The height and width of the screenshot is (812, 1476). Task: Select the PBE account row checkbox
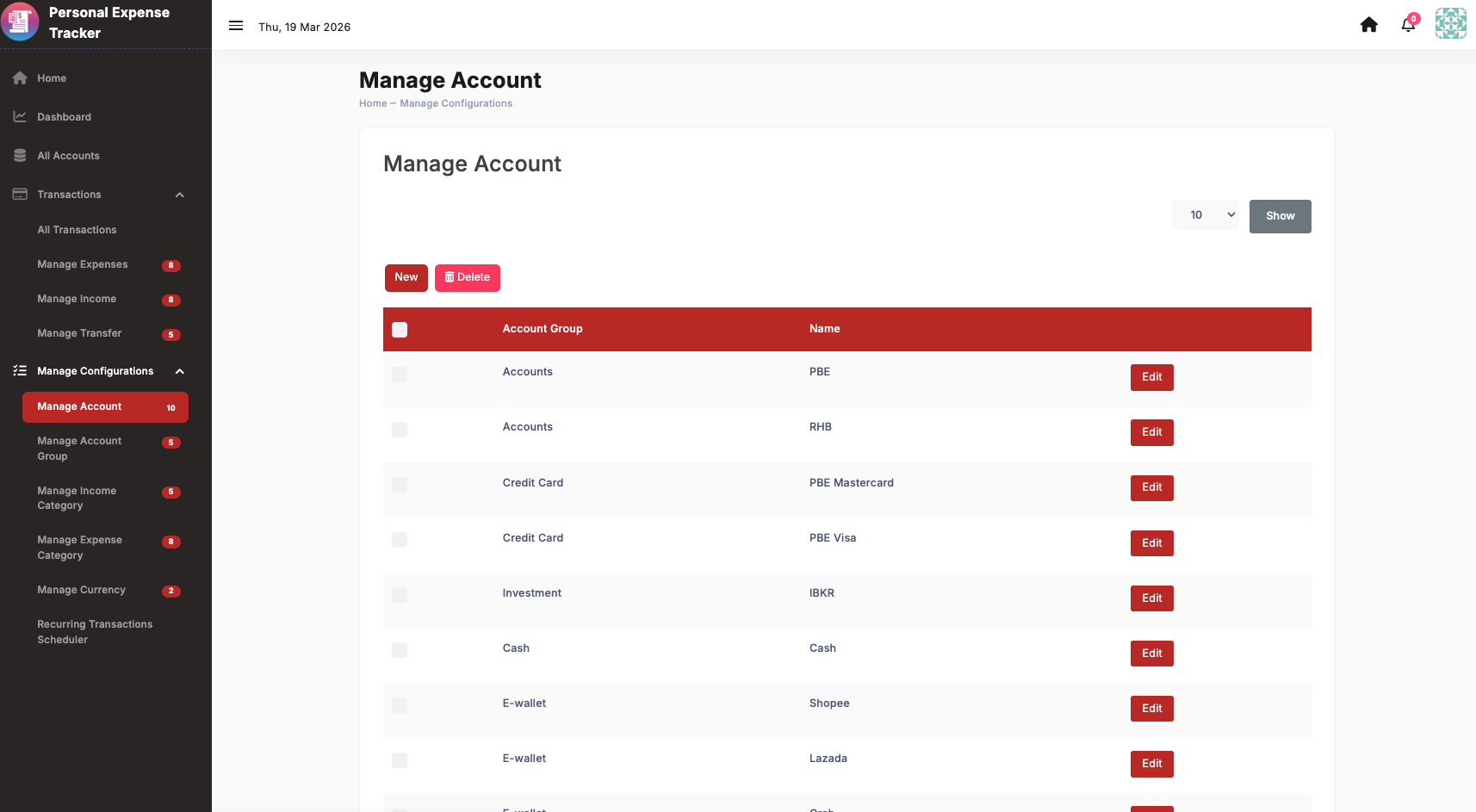[400, 375]
